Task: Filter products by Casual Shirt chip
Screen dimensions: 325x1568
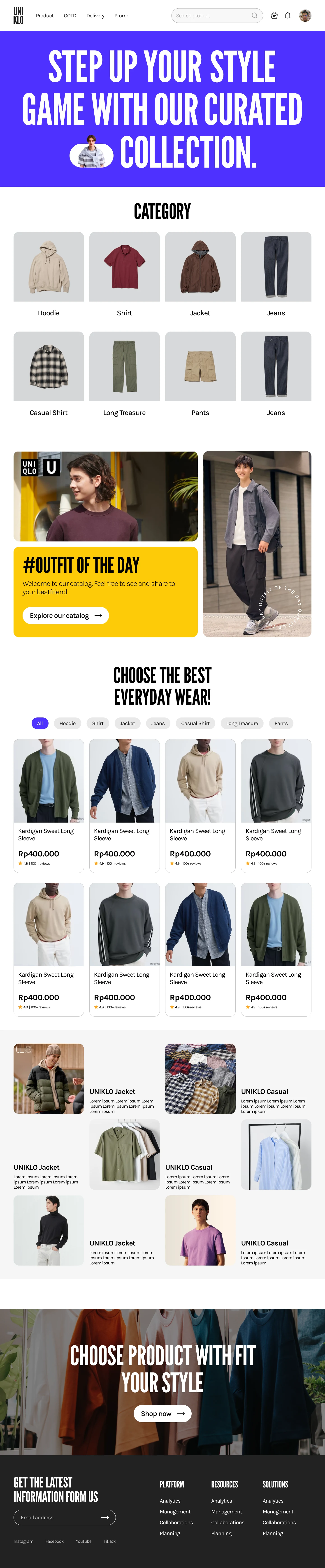Action: [195, 723]
